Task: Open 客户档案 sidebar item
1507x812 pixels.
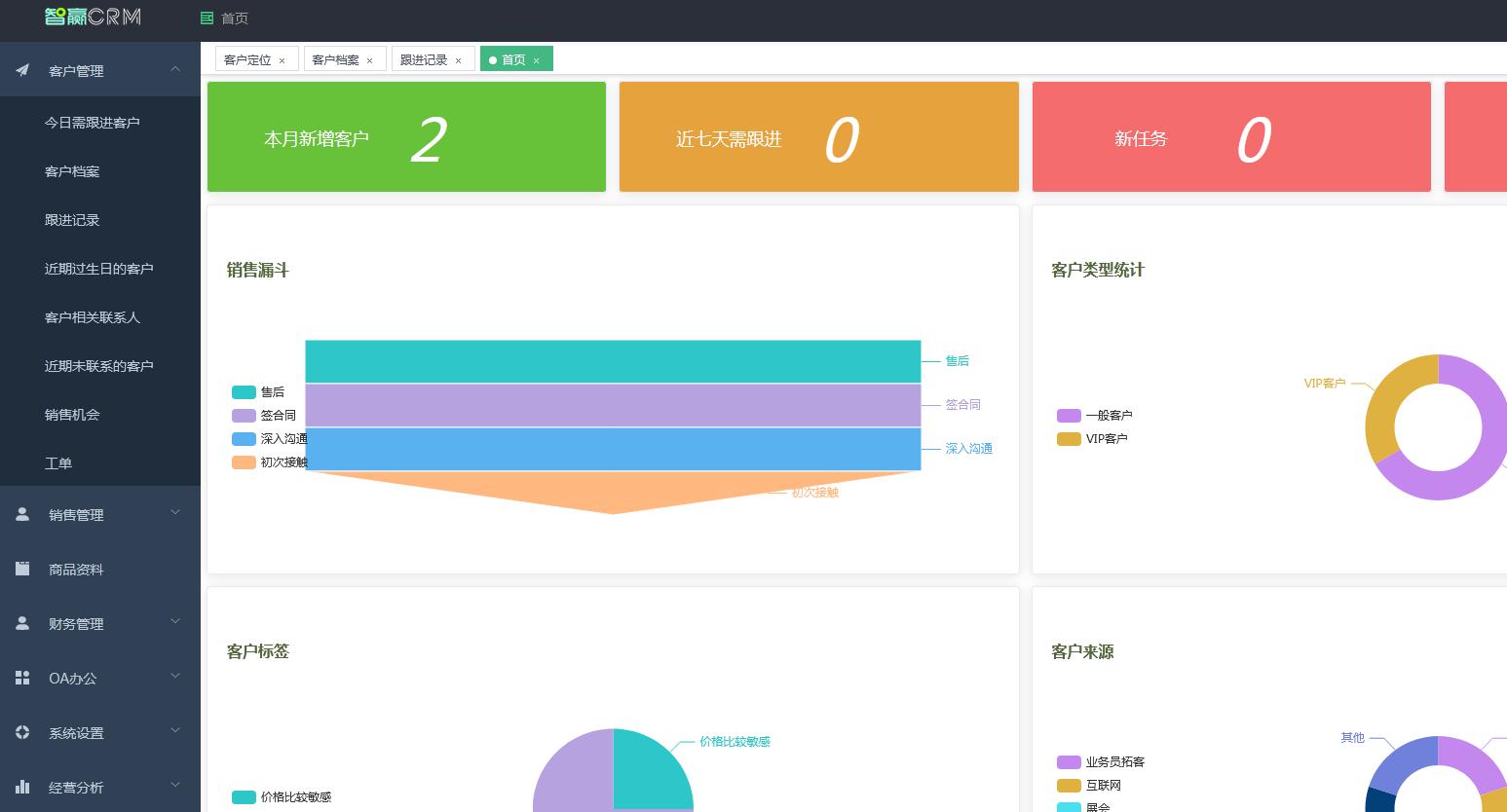Action: (100, 171)
